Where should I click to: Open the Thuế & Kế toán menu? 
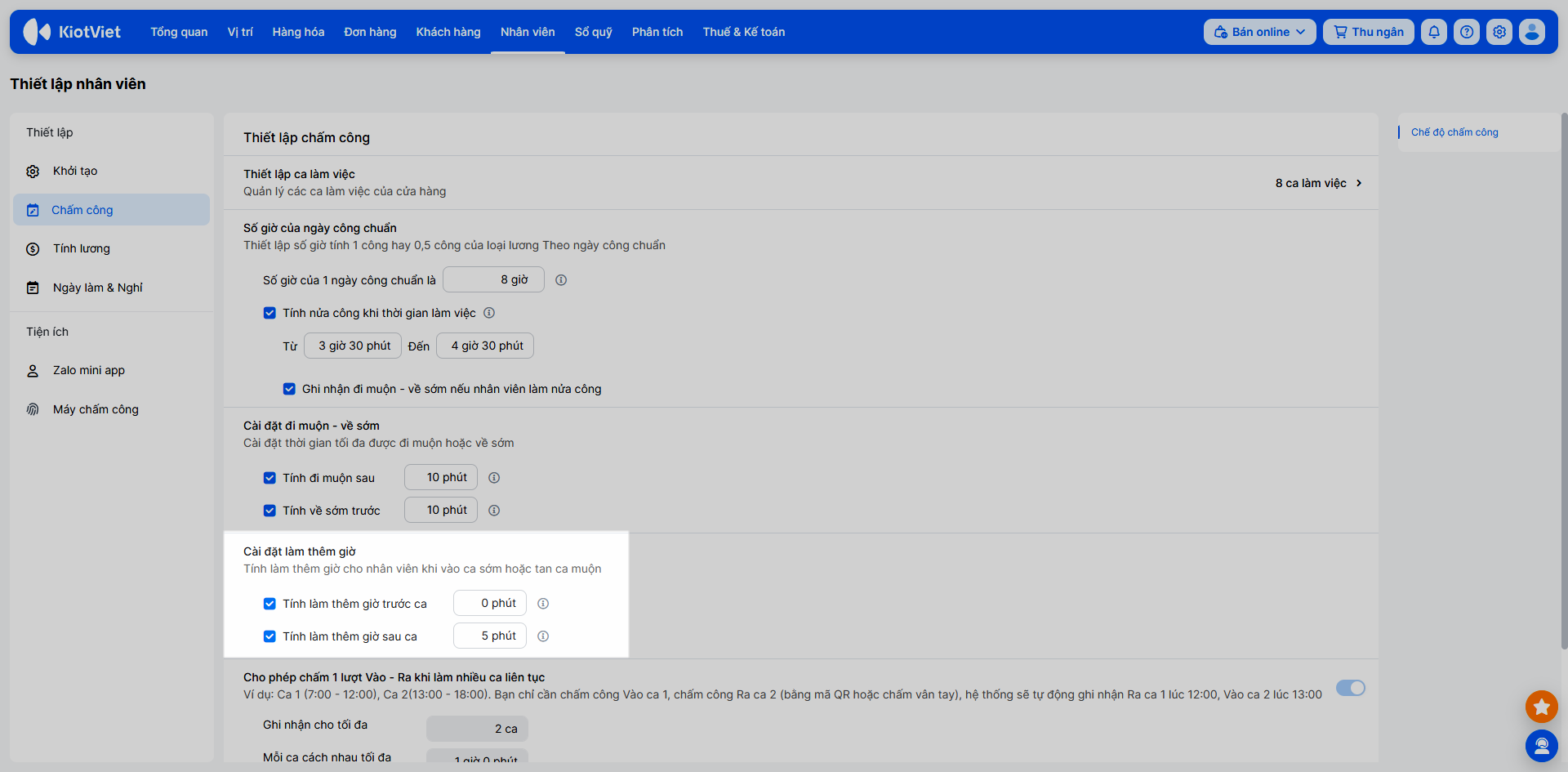744,32
